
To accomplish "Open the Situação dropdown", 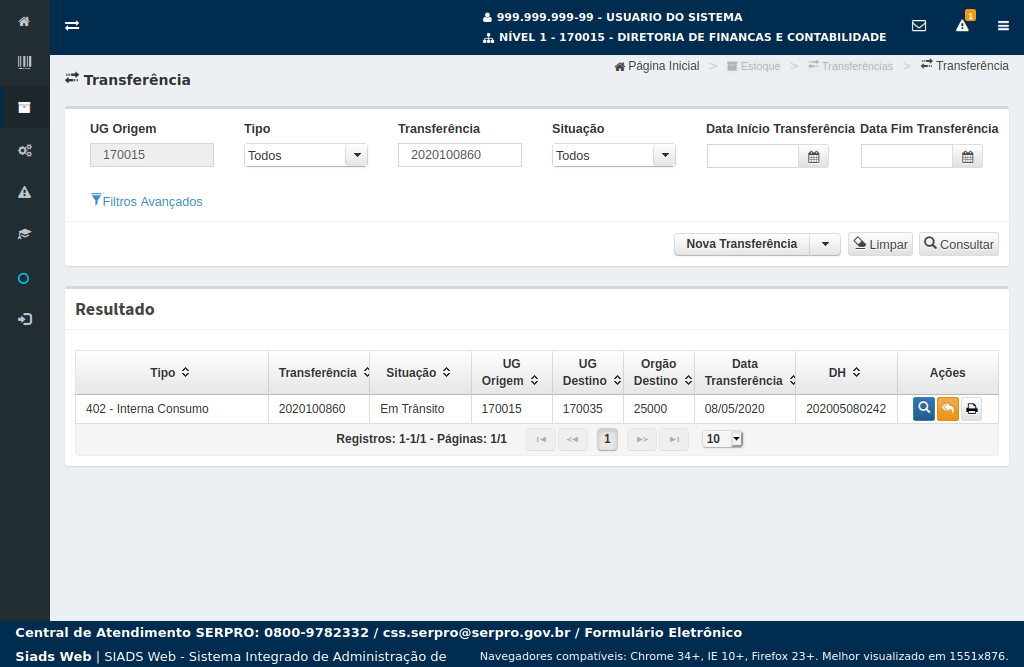I will (x=614, y=155).
